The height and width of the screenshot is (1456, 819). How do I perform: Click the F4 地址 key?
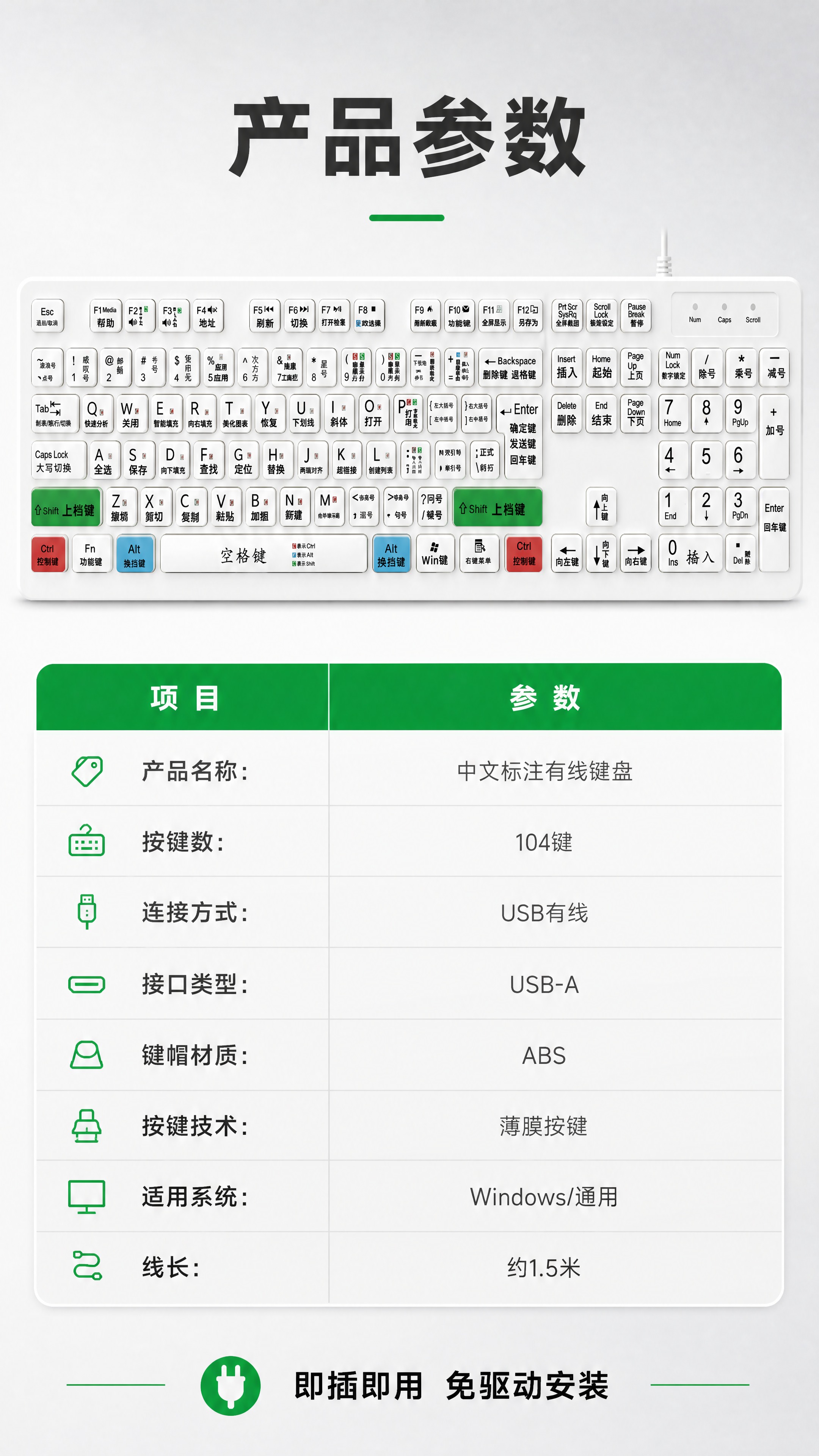click(x=207, y=315)
